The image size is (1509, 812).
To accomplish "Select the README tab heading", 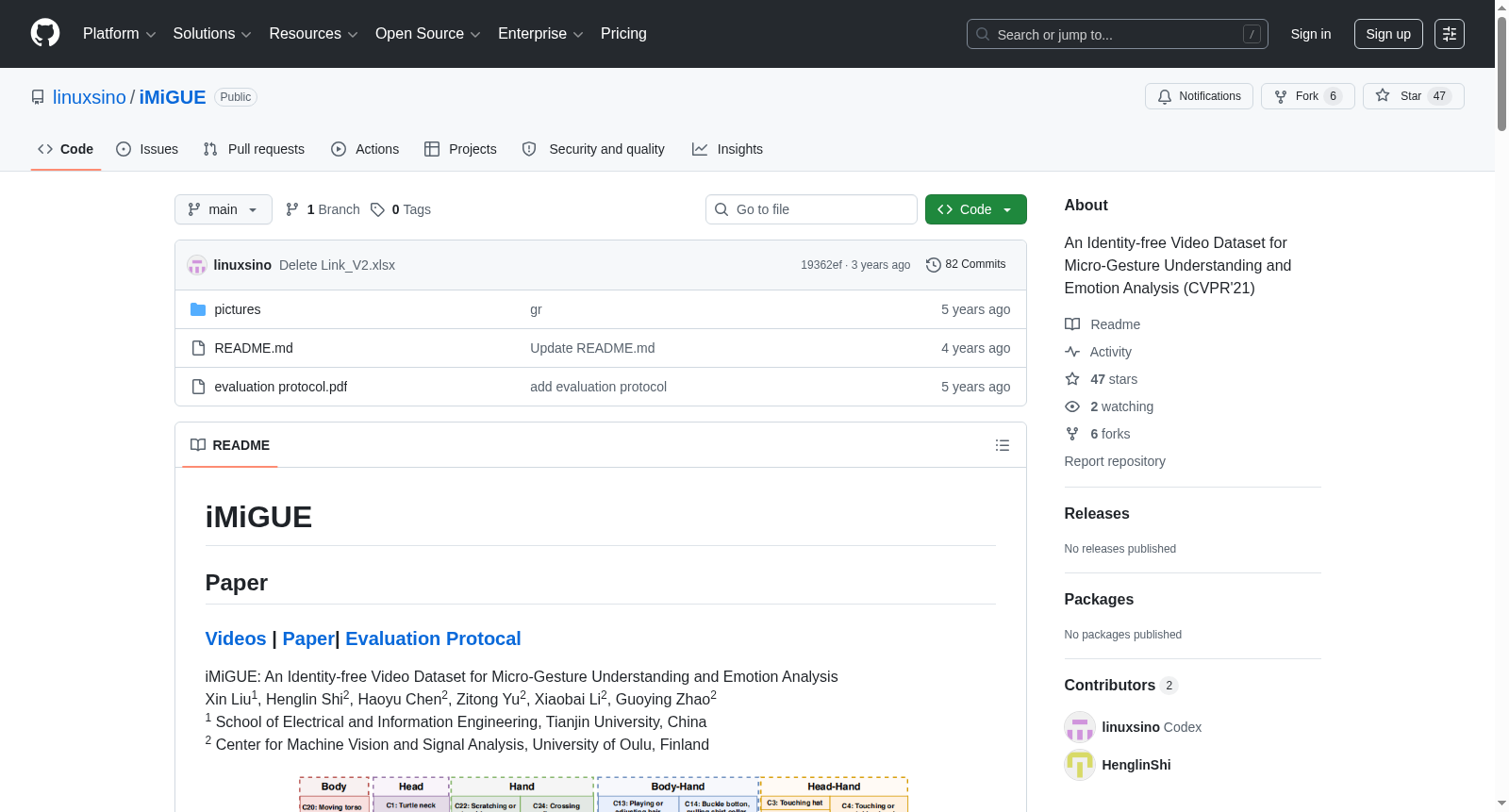I will 230,445.
